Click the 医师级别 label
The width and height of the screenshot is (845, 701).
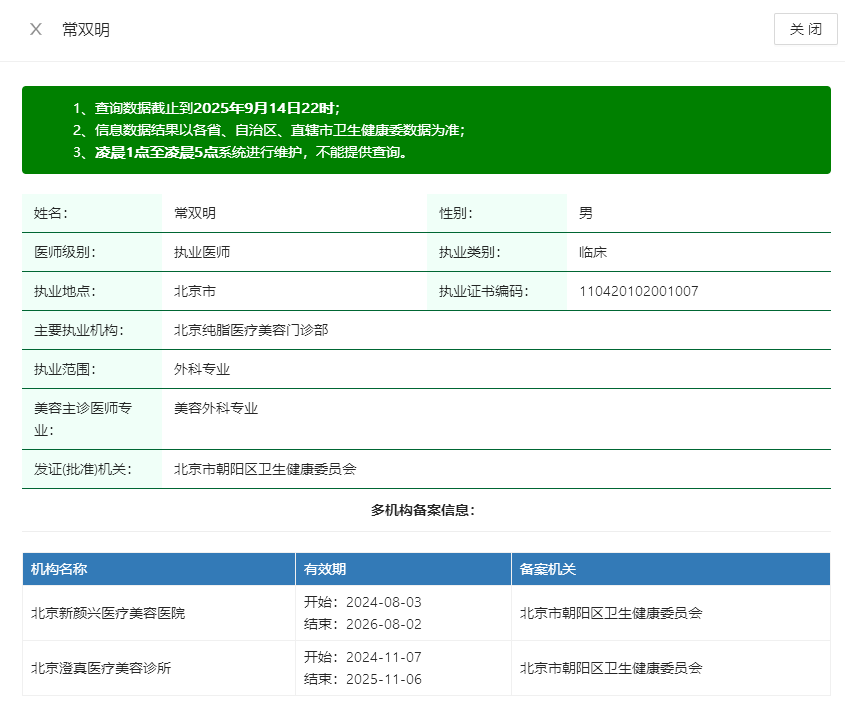click(x=65, y=252)
